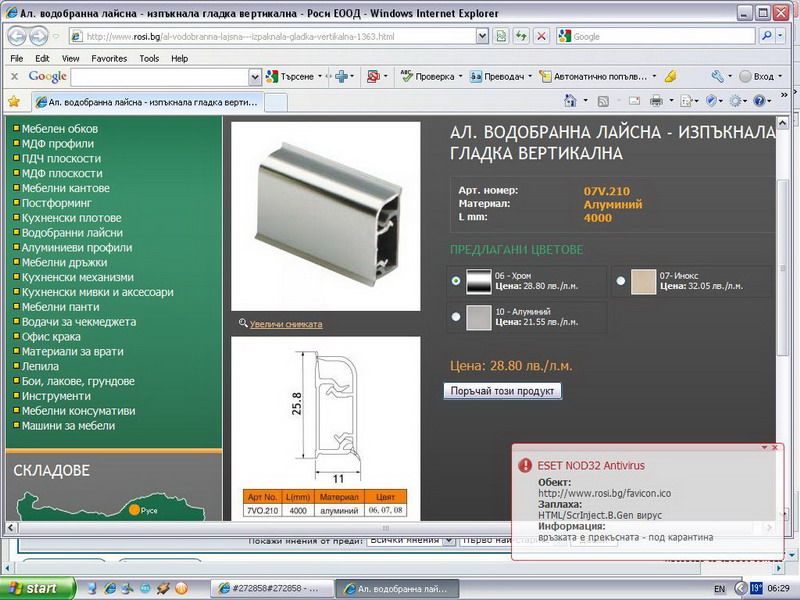Screen dimensions: 800x600
Task: Click the search magnifier icon
Action: [x=767, y=36]
